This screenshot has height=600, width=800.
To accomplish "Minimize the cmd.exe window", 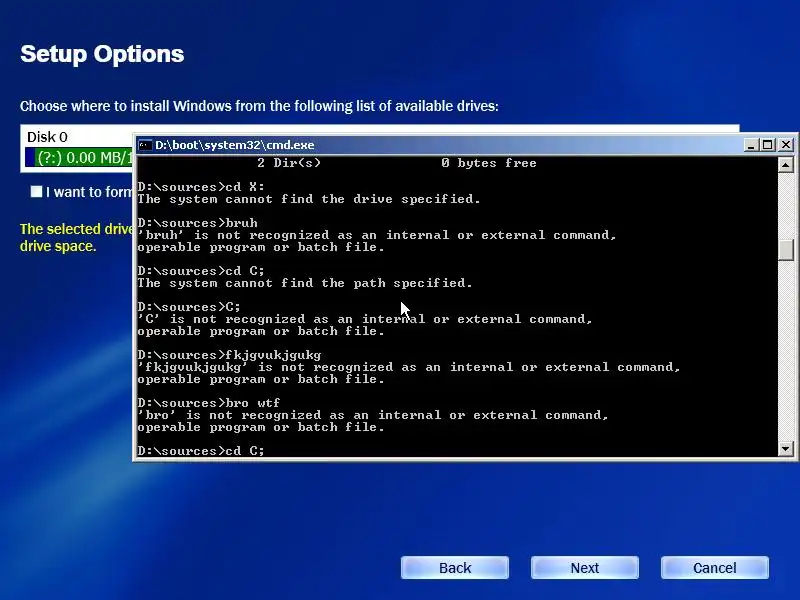I will click(751, 145).
